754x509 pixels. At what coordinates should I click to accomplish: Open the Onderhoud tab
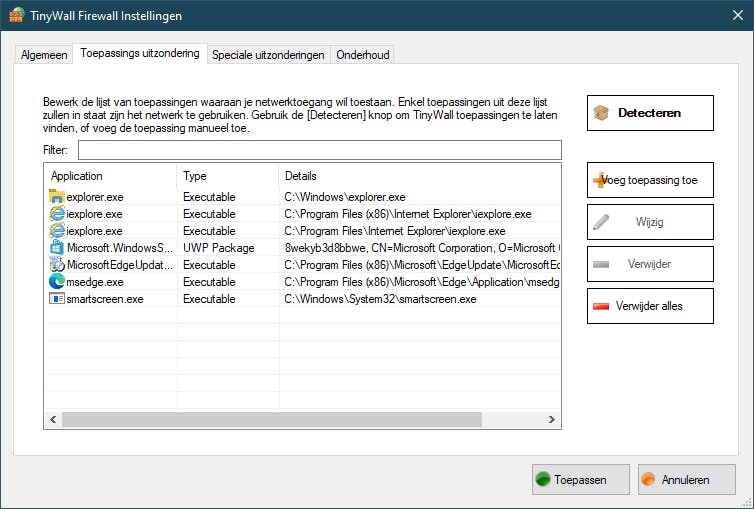click(362, 55)
